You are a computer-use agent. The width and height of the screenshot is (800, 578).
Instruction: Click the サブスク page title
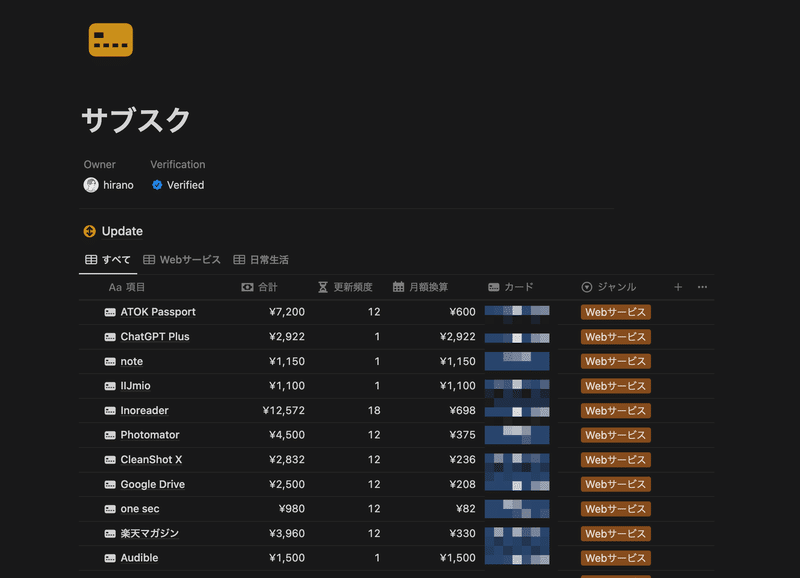pyautogui.click(x=136, y=120)
